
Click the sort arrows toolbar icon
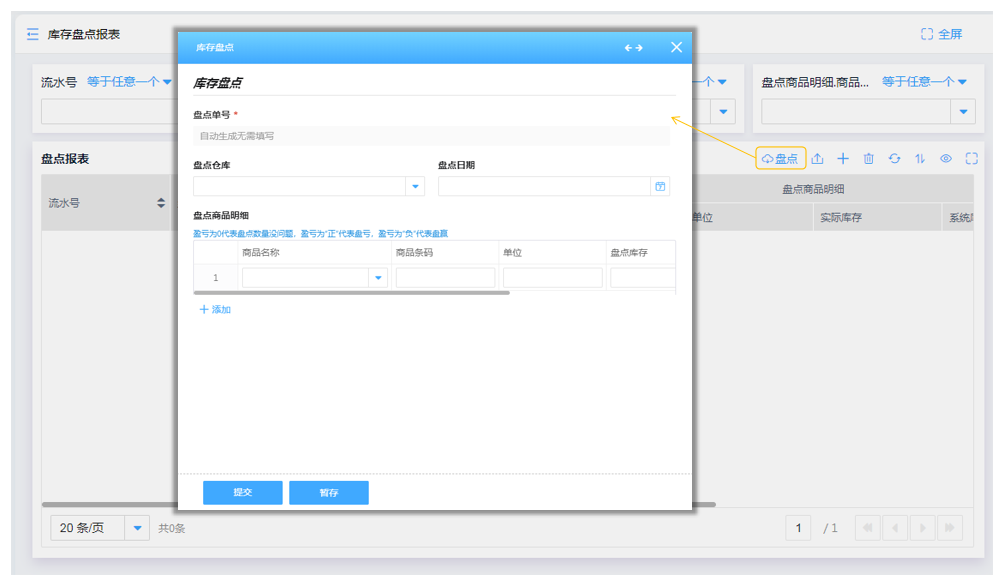tap(920, 159)
